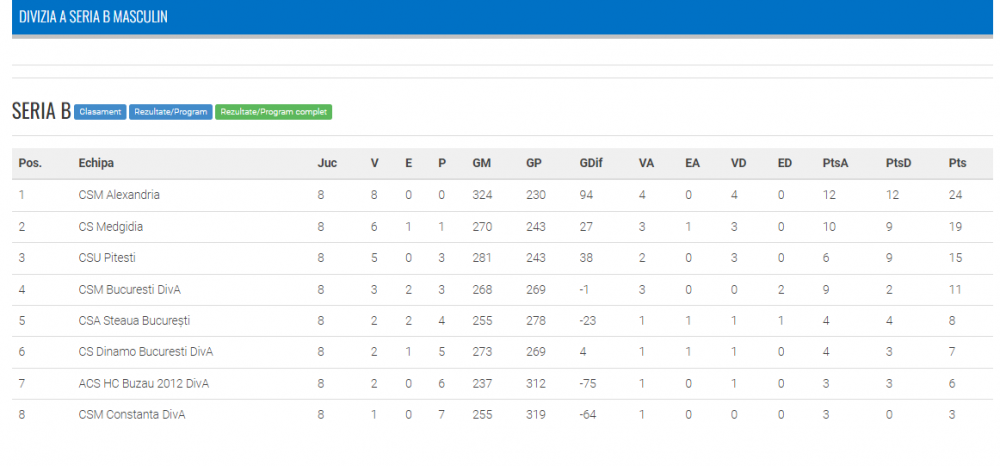The width and height of the screenshot is (1000, 466).
Task: Click the Pos. column header
Action: pos(30,163)
